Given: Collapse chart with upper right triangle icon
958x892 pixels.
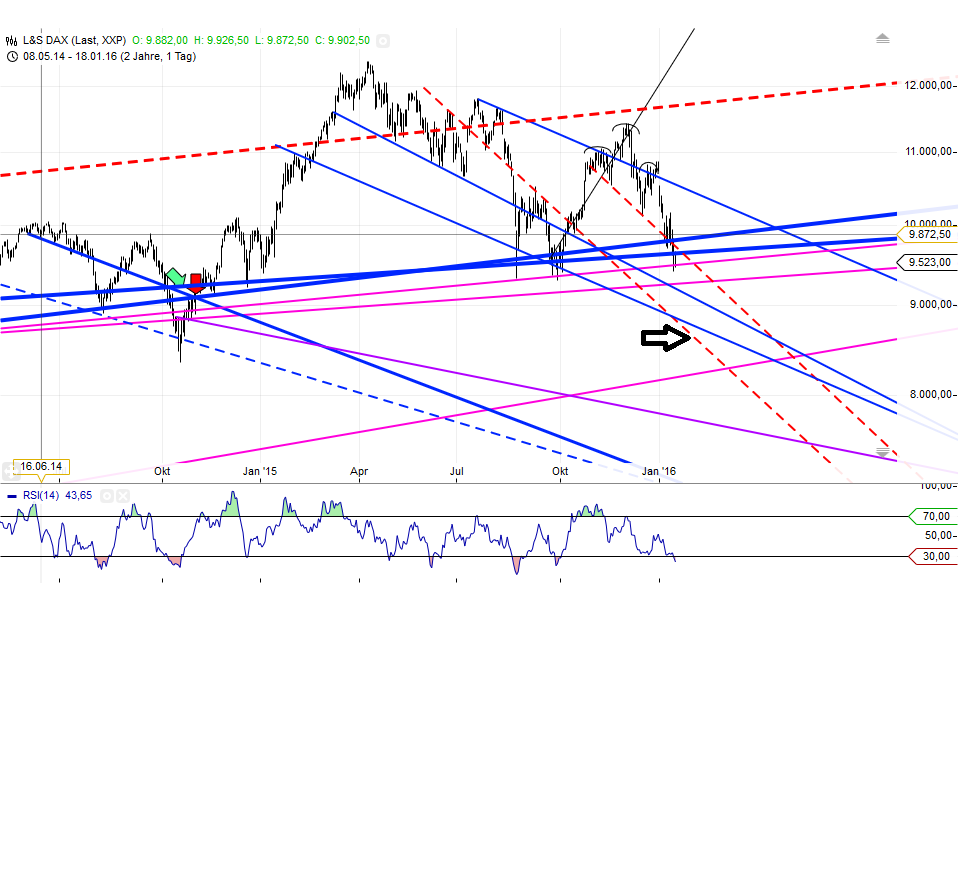Looking at the screenshot, I should (882, 38).
